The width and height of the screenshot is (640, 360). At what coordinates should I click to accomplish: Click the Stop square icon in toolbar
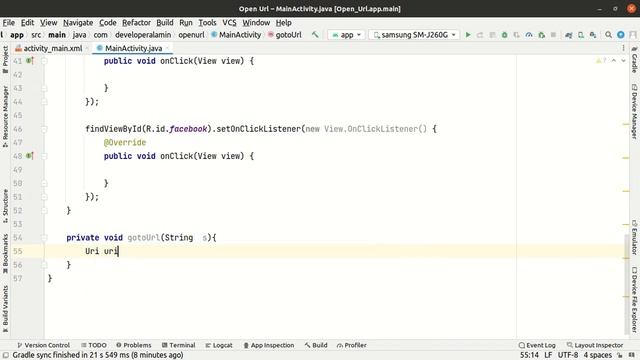pos(553,35)
